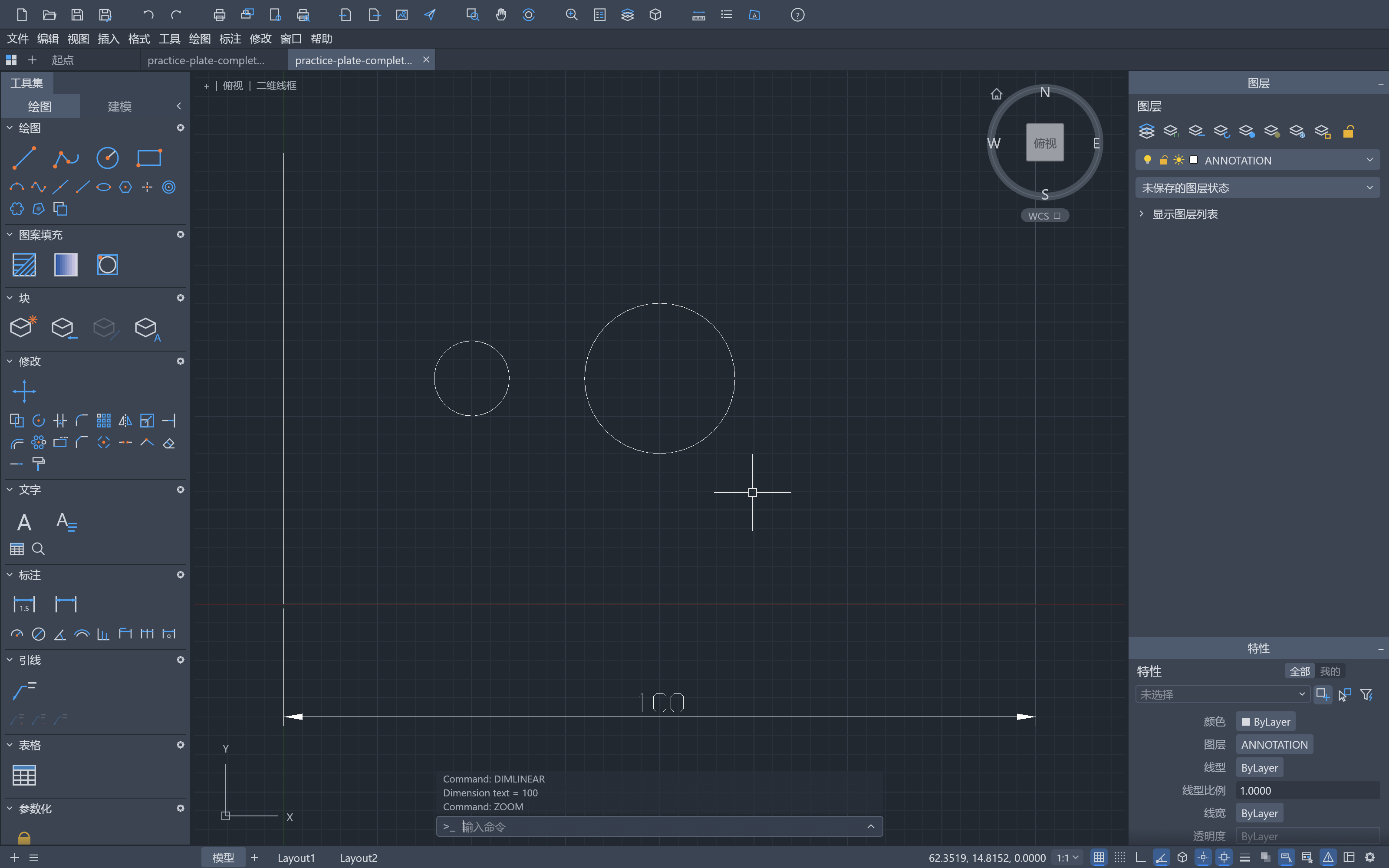Click the WCS coordinate system button
1389x868 pixels.
1044,216
